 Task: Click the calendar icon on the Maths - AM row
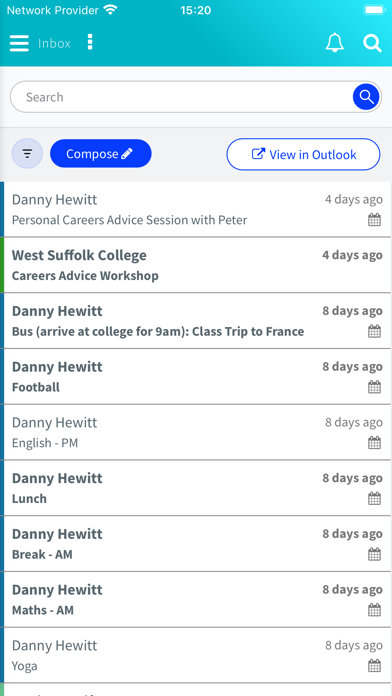click(374, 610)
